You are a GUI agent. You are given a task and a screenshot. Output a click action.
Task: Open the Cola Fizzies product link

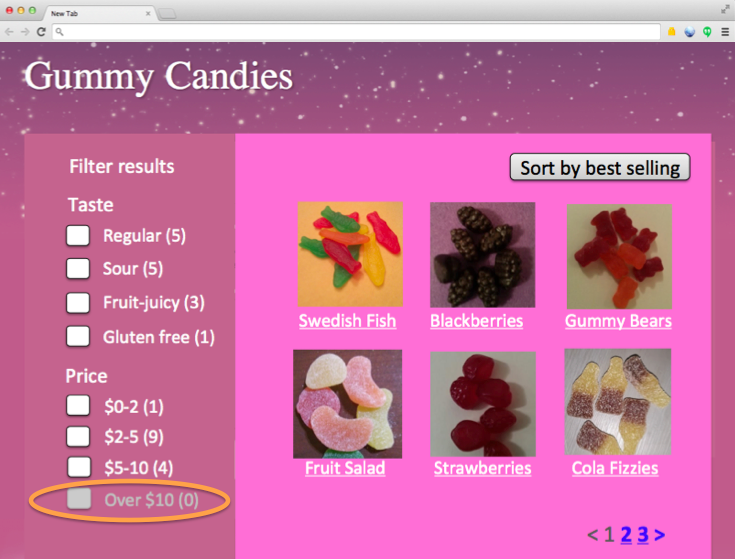pyautogui.click(x=615, y=468)
